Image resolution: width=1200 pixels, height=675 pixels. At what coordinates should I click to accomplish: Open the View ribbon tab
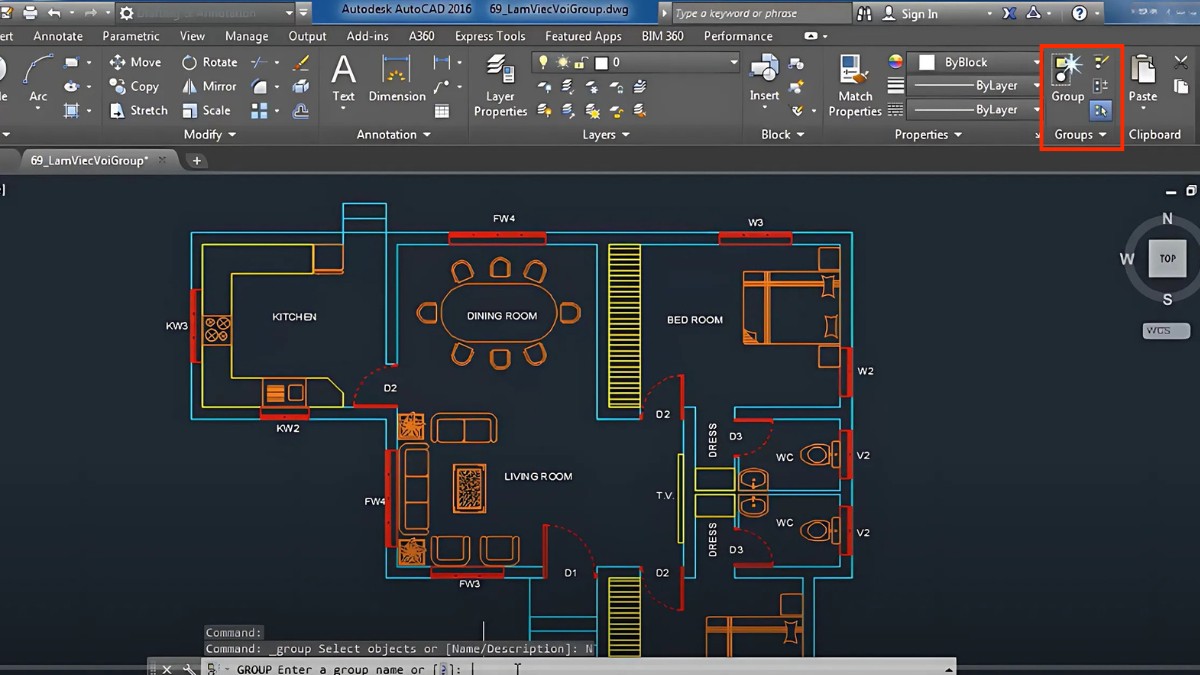pyautogui.click(x=192, y=36)
